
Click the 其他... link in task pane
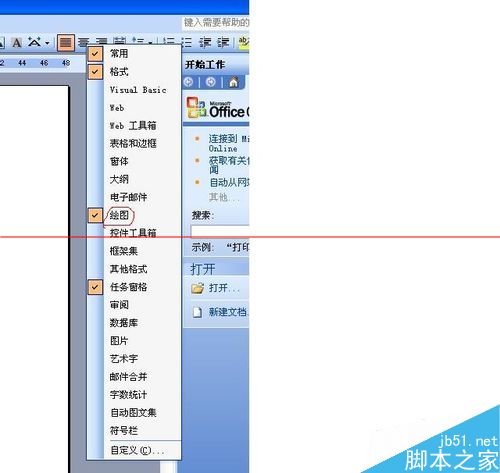pos(224,198)
